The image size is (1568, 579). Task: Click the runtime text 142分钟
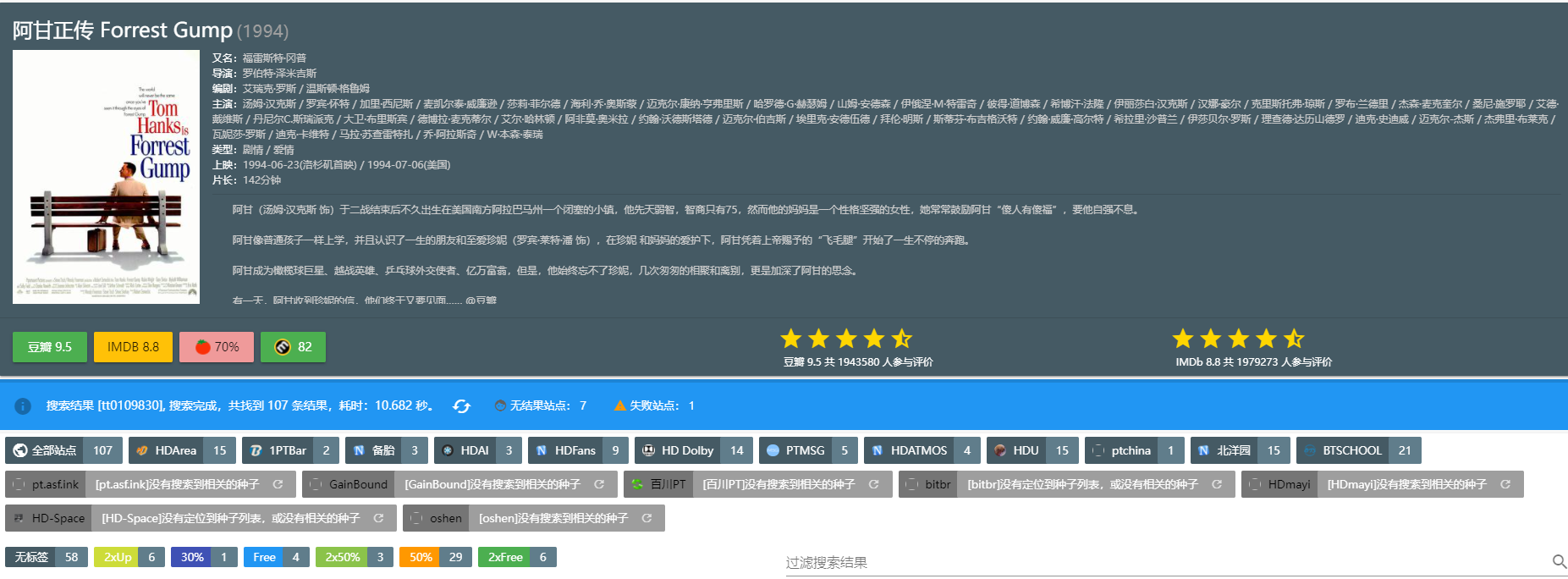click(261, 180)
